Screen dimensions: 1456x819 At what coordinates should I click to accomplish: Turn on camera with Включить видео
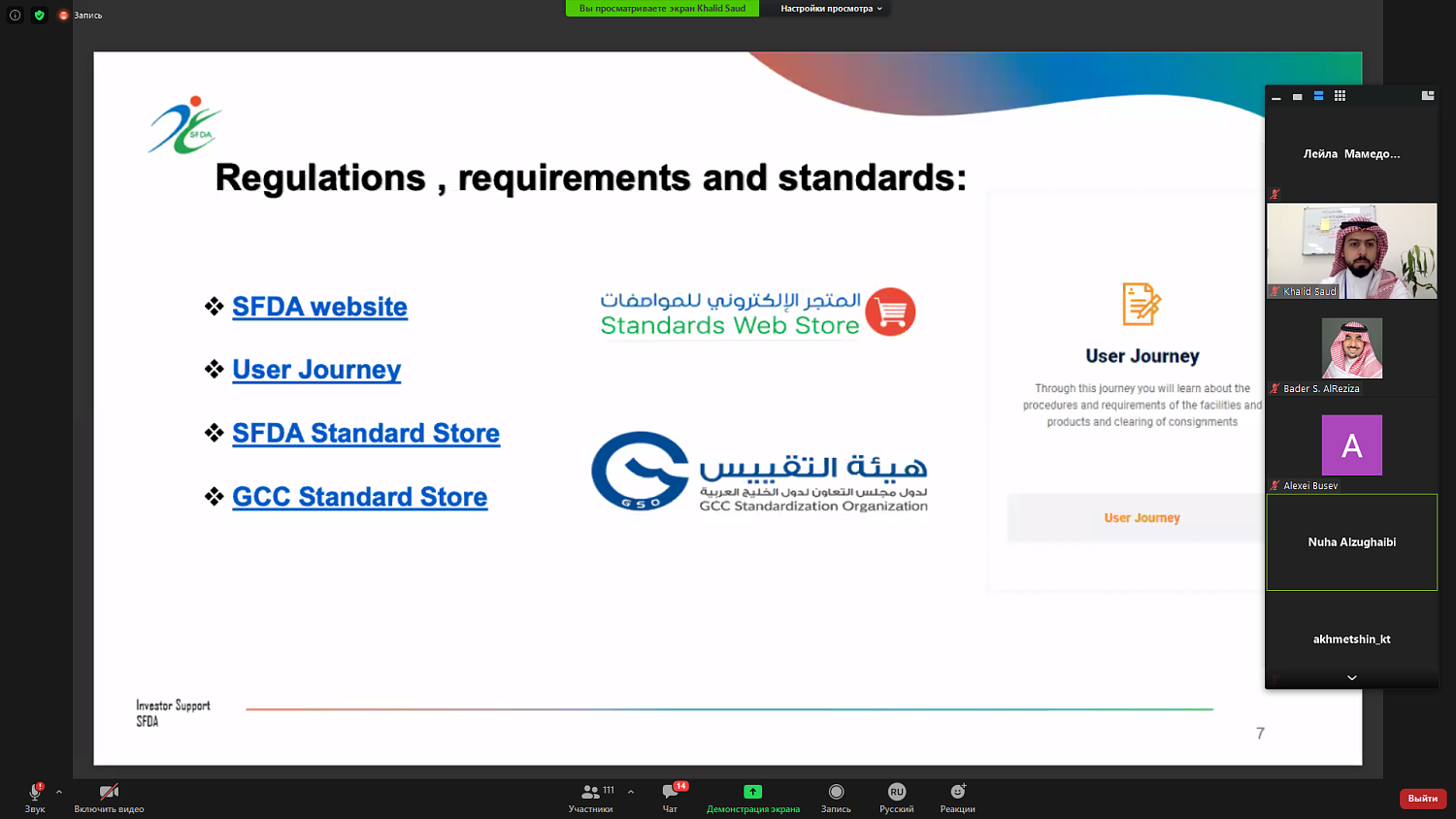[109, 798]
